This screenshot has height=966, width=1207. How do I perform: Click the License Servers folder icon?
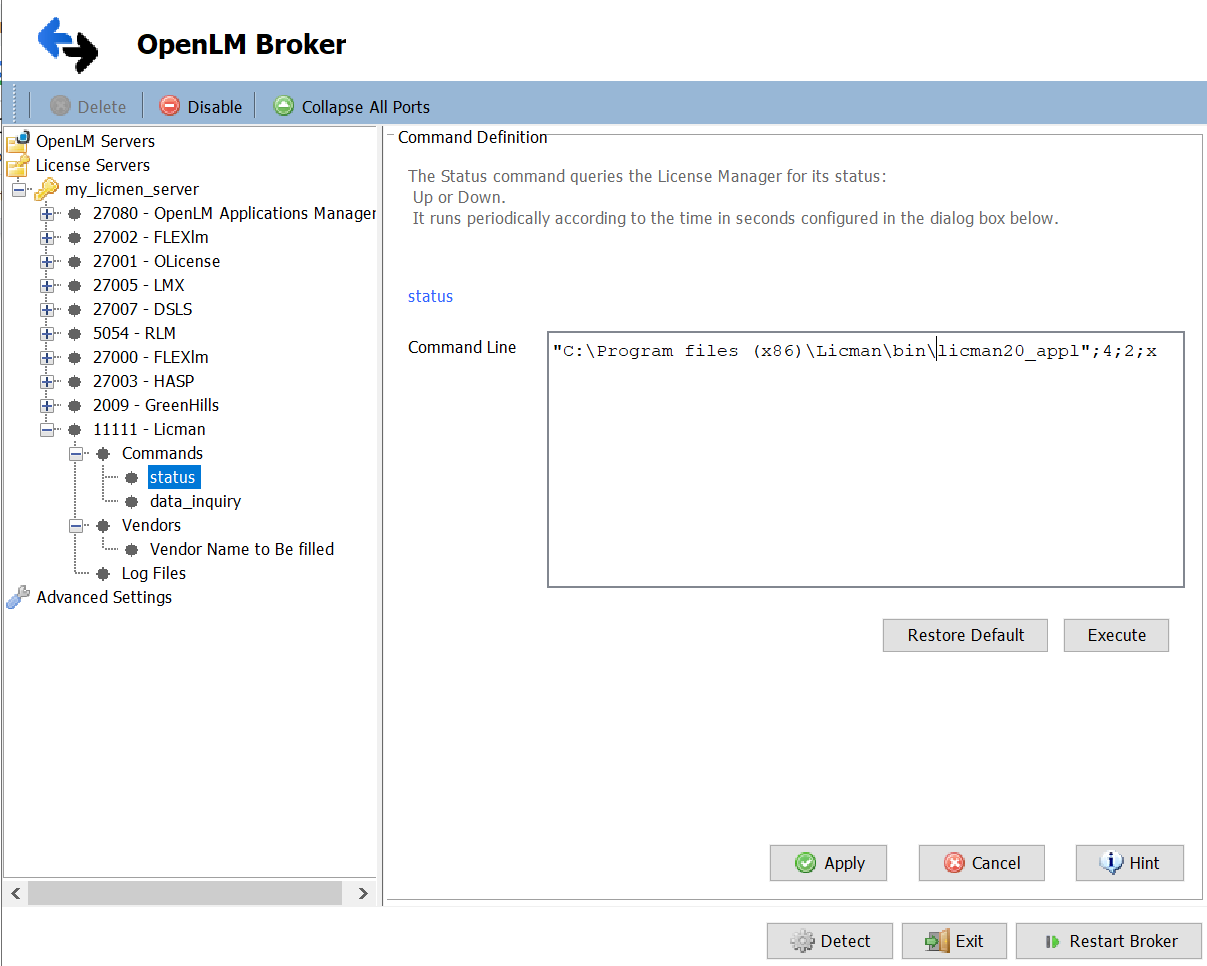(18, 166)
